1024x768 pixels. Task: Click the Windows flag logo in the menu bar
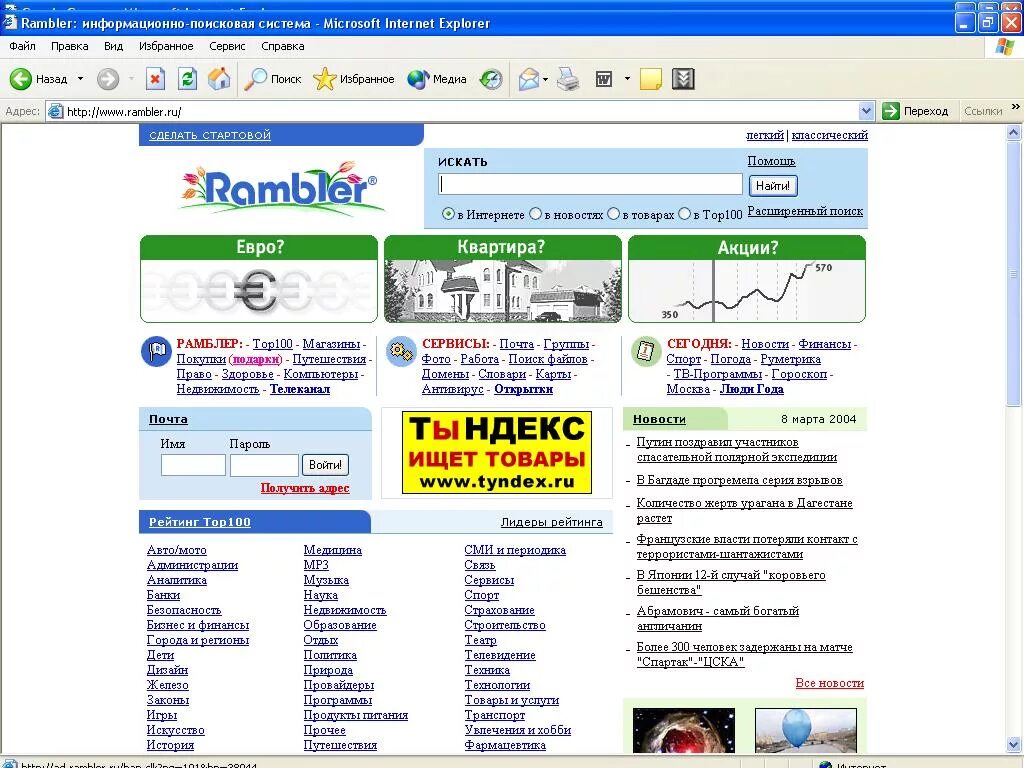click(x=1004, y=46)
